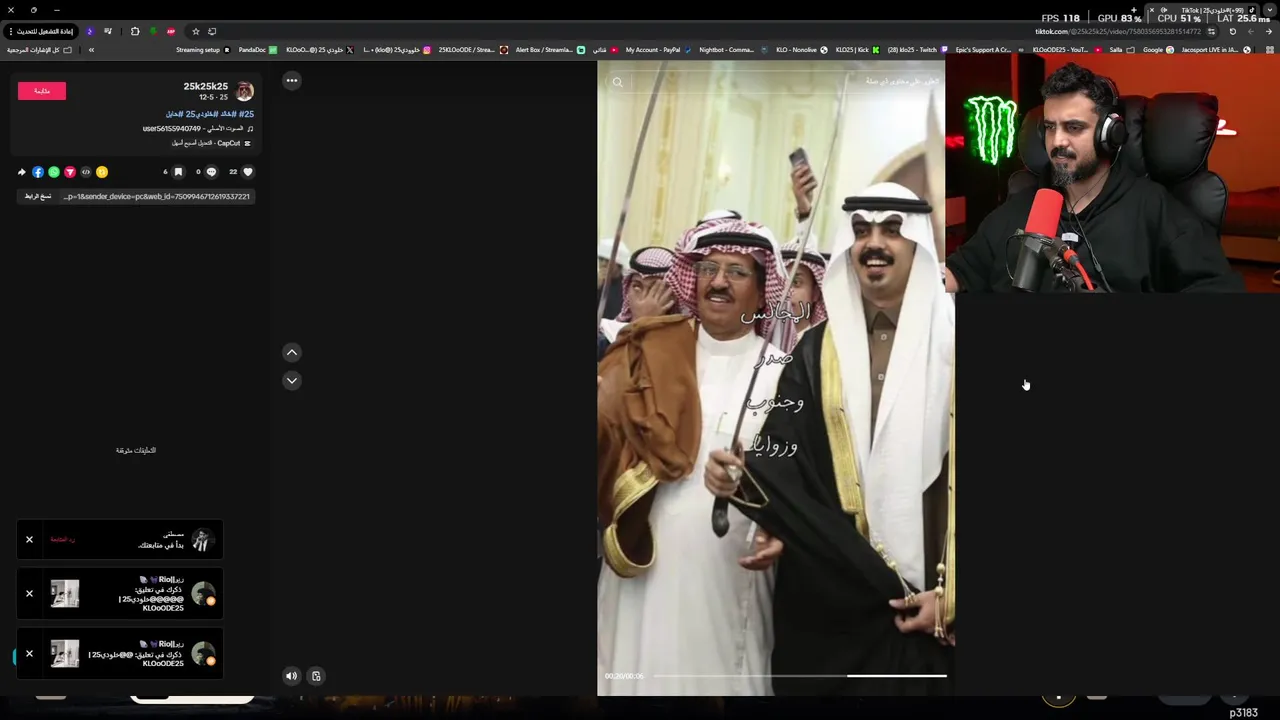Open the PandaDoc bookmark
The width and height of the screenshot is (1280, 720).
coord(258,50)
